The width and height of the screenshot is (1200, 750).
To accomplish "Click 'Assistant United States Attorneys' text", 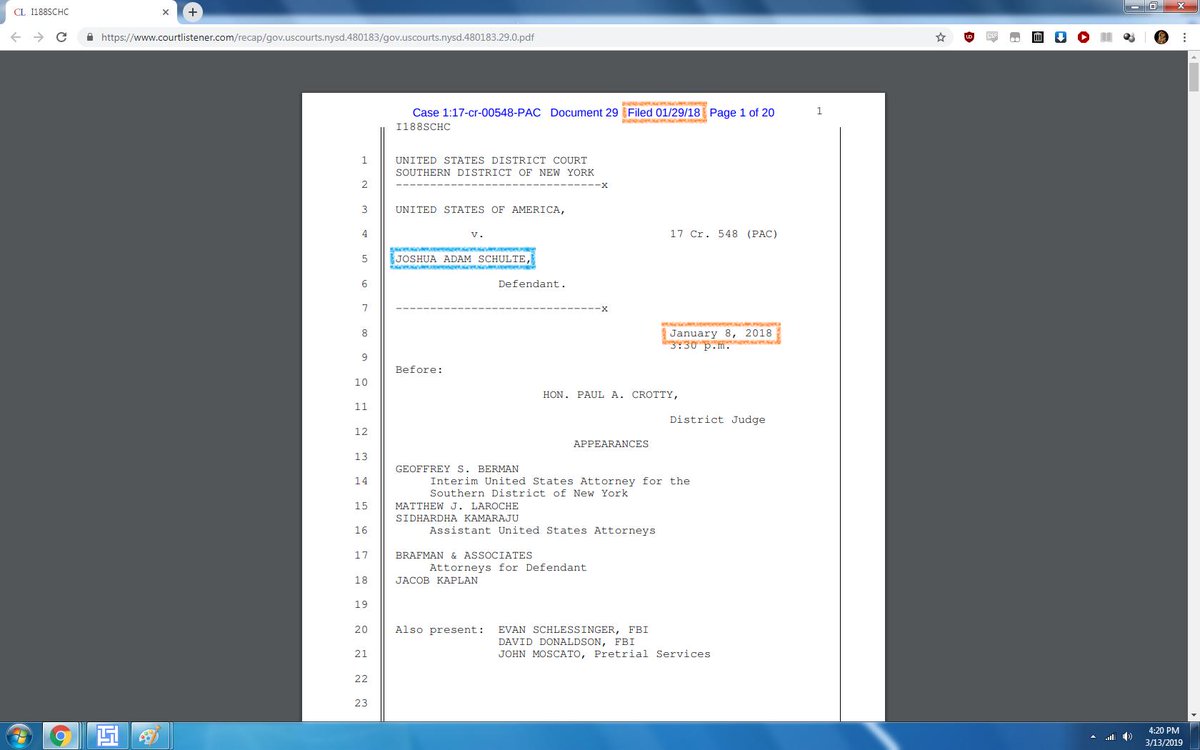I will coord(543,530).
